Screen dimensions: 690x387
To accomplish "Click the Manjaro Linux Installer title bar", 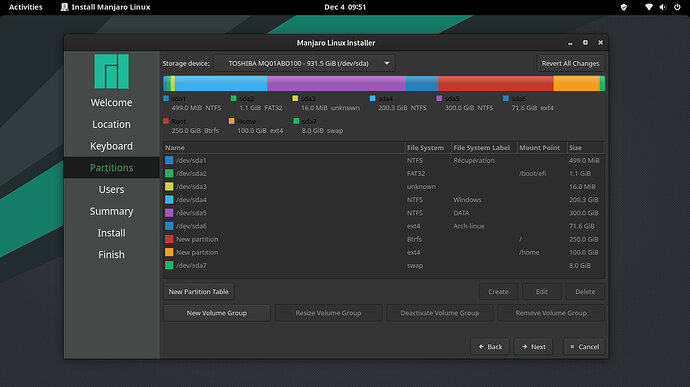I will (336, 43).
